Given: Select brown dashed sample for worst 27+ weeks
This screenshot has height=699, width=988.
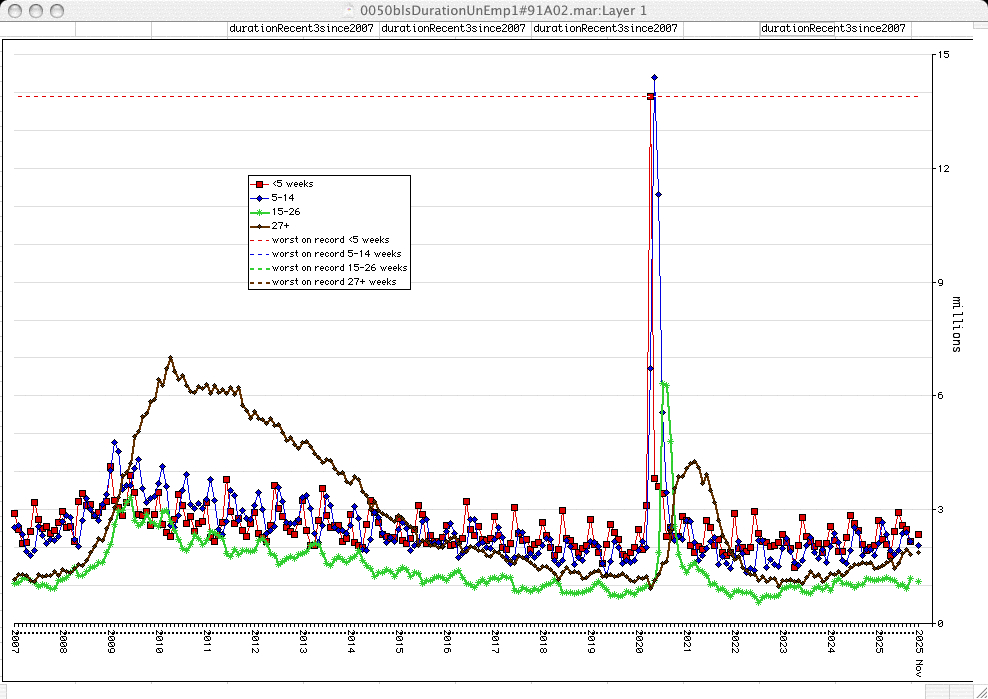Looking at the screenshot, I should click(x=260, y=282).
